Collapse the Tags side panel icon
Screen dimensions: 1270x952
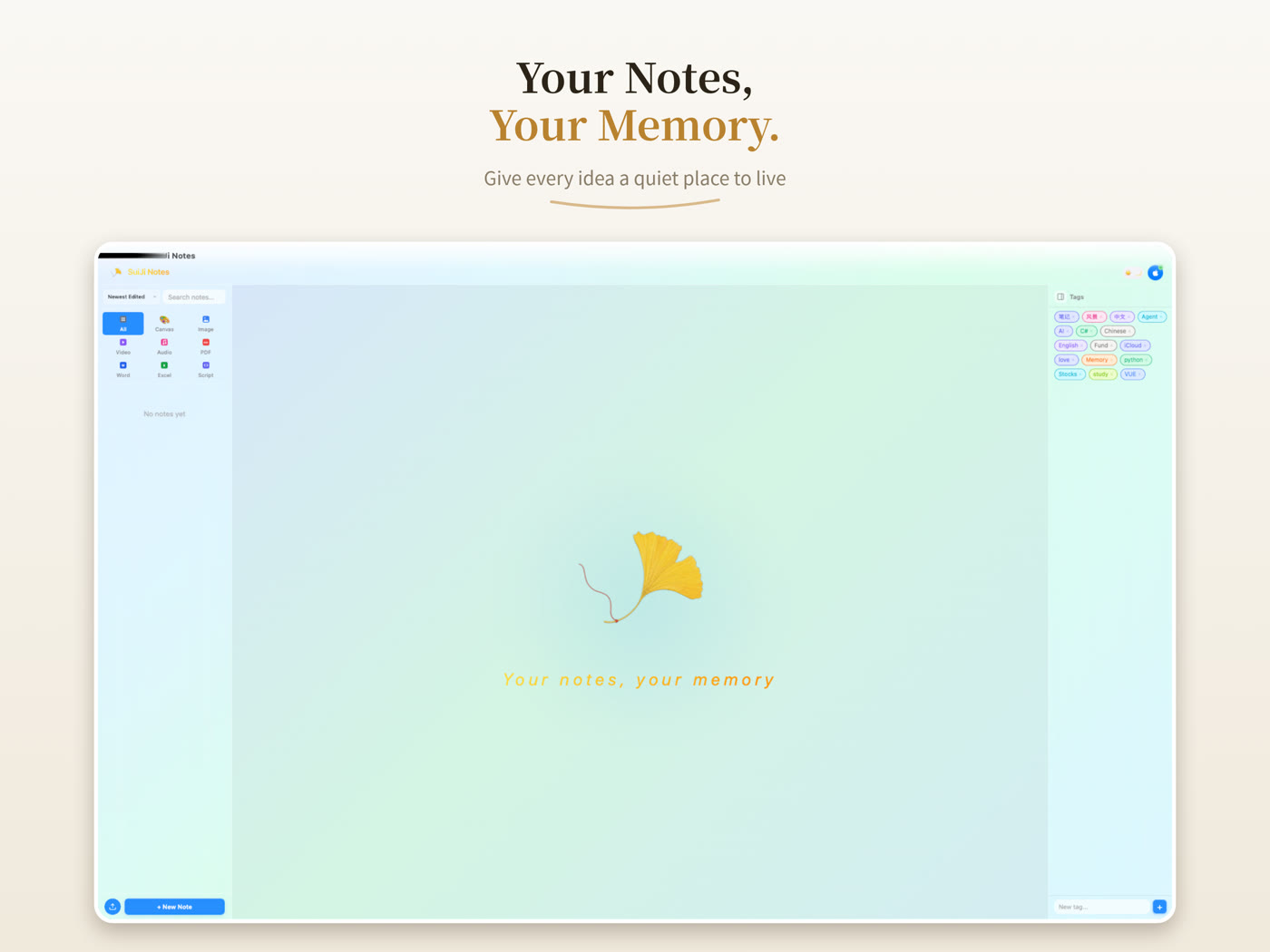1060,296
